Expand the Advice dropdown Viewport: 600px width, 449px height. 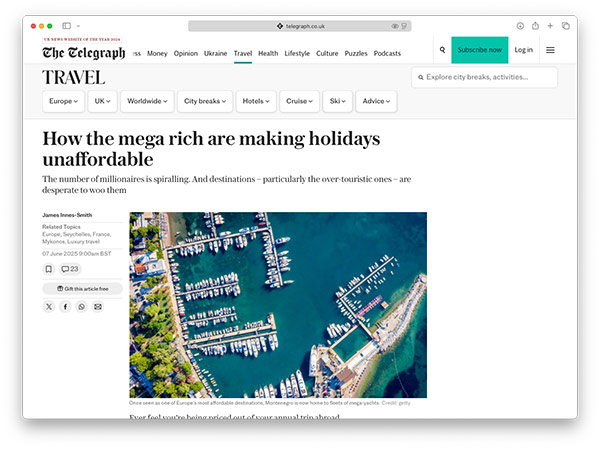pyautogui.click(x=376, y=101)
